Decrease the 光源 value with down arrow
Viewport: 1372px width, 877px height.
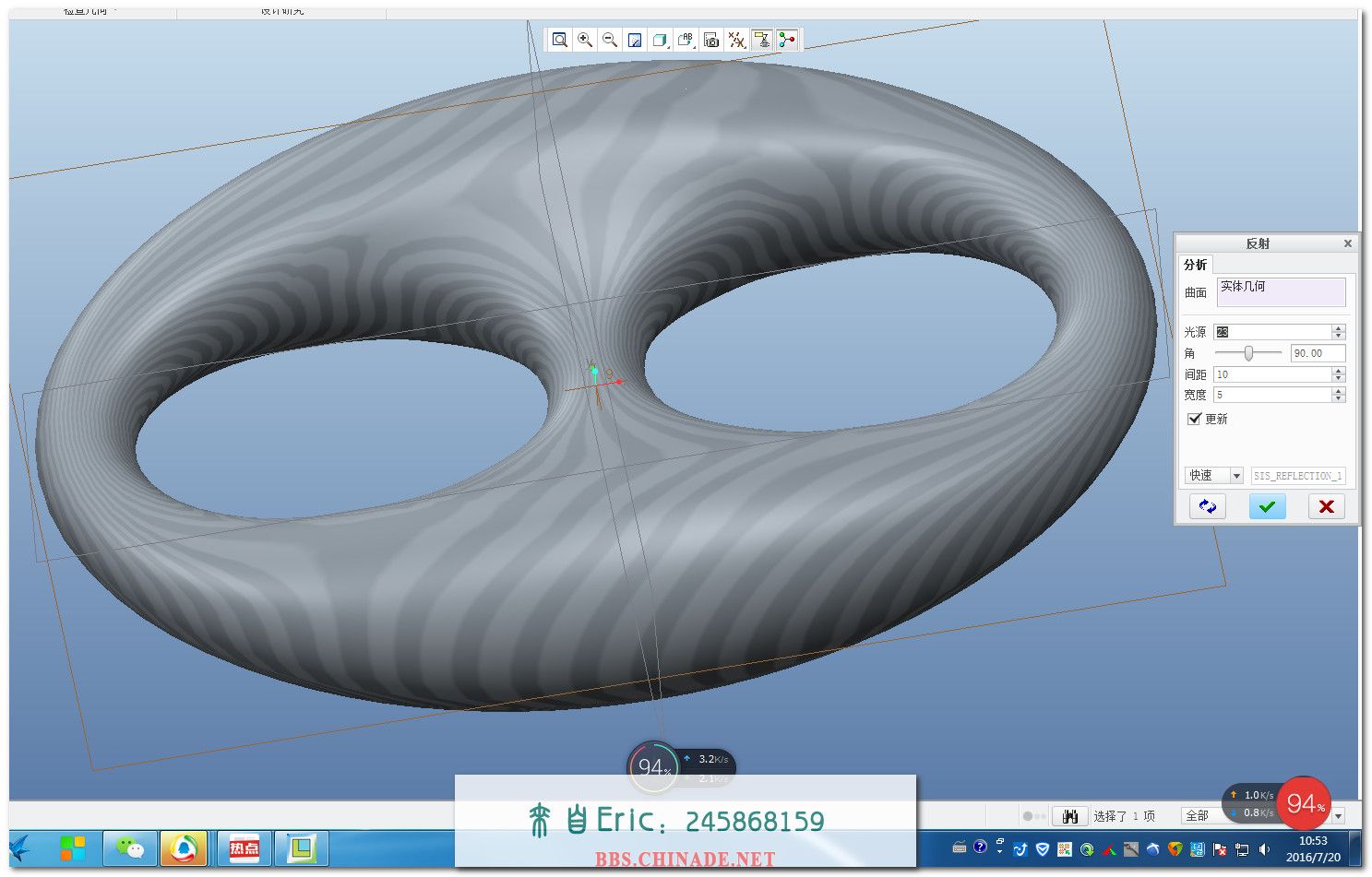click(1339, 336)
